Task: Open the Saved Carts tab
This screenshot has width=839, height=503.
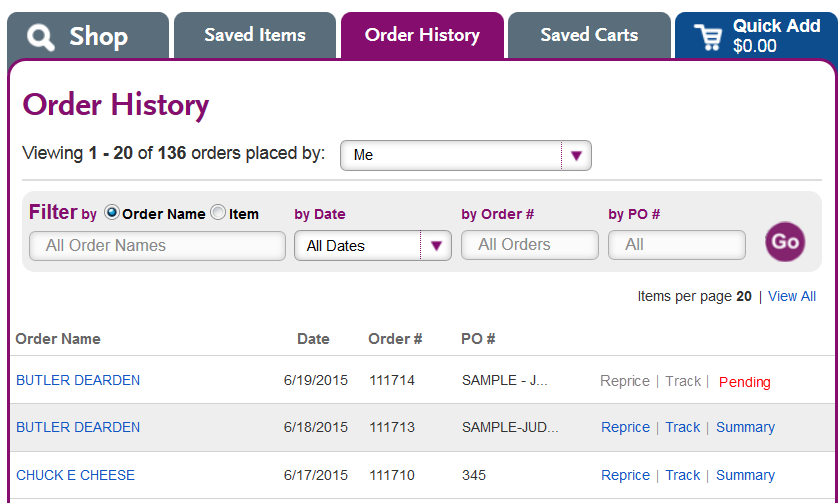Action: click(589, 35)
